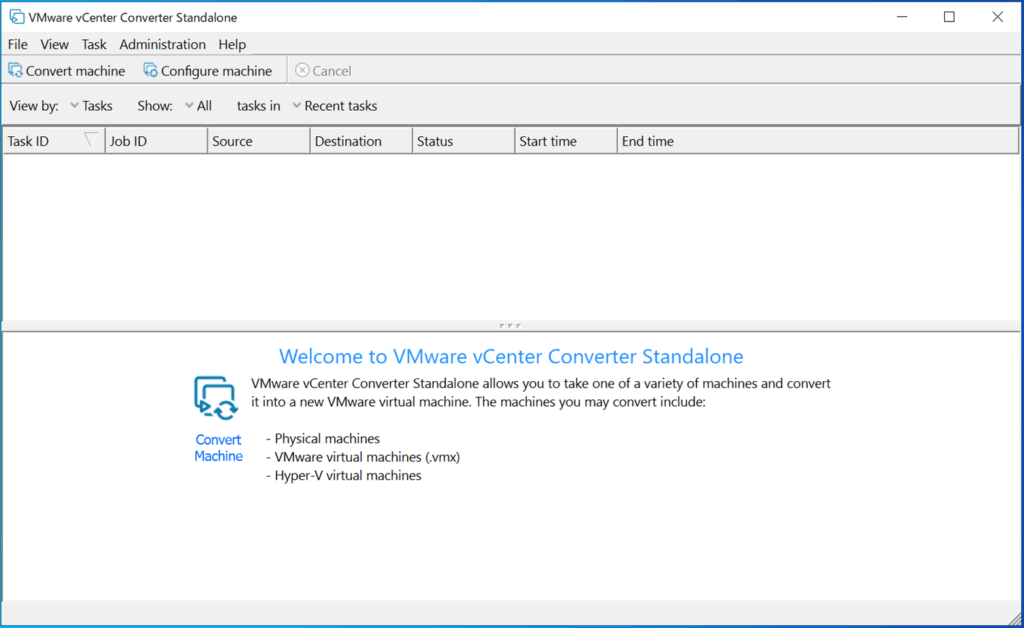Screen dimensions: 1024x628
Task: Click the Convert Machine link text
Action: (x=218, y=448)
